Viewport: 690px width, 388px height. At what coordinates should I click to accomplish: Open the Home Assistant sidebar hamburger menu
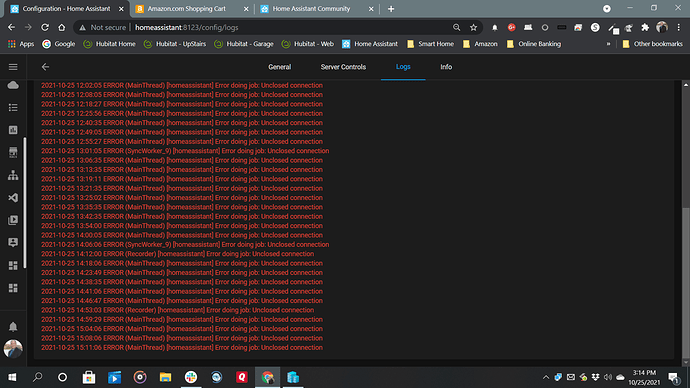(13, 67)
